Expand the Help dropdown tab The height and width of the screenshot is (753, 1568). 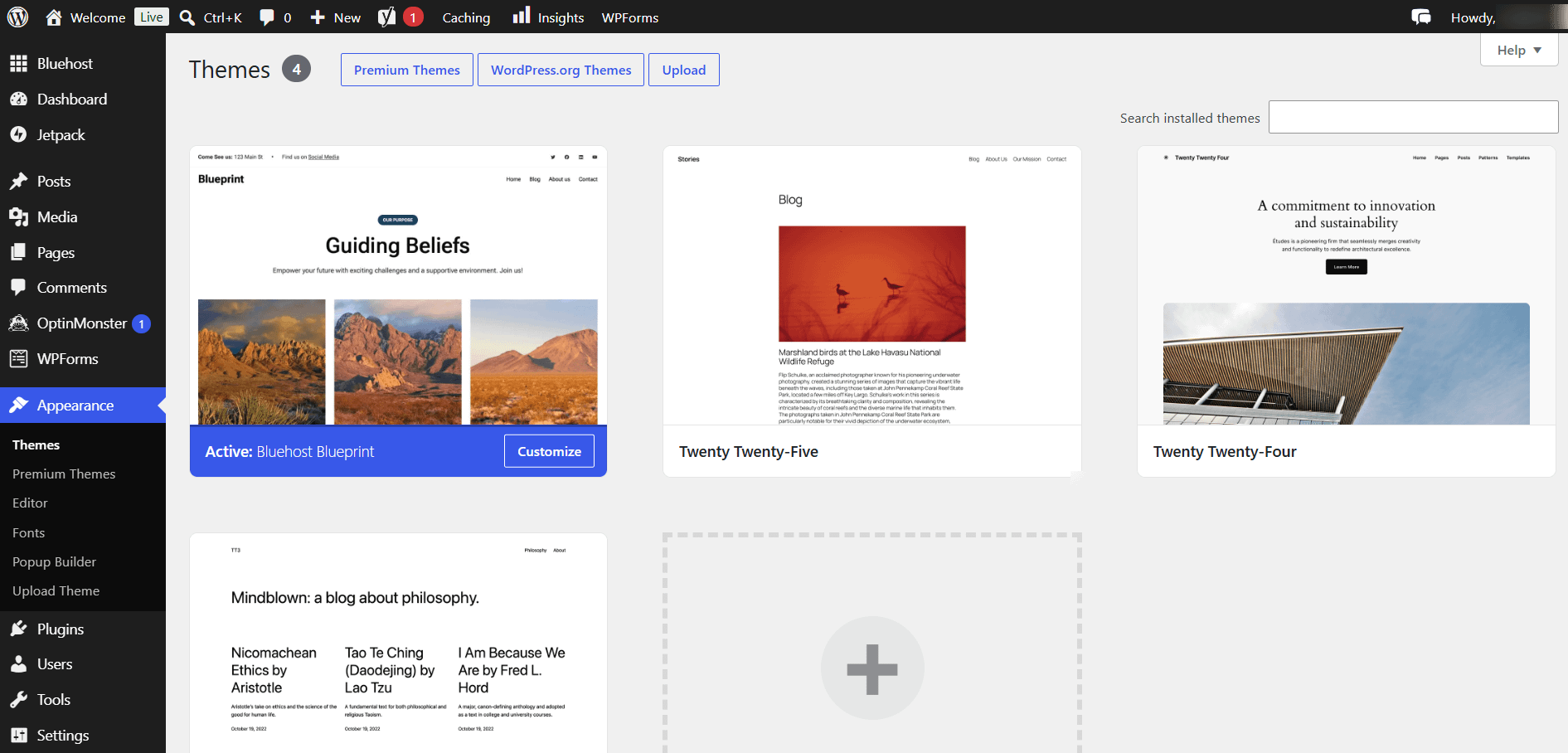coord(1519,50)
